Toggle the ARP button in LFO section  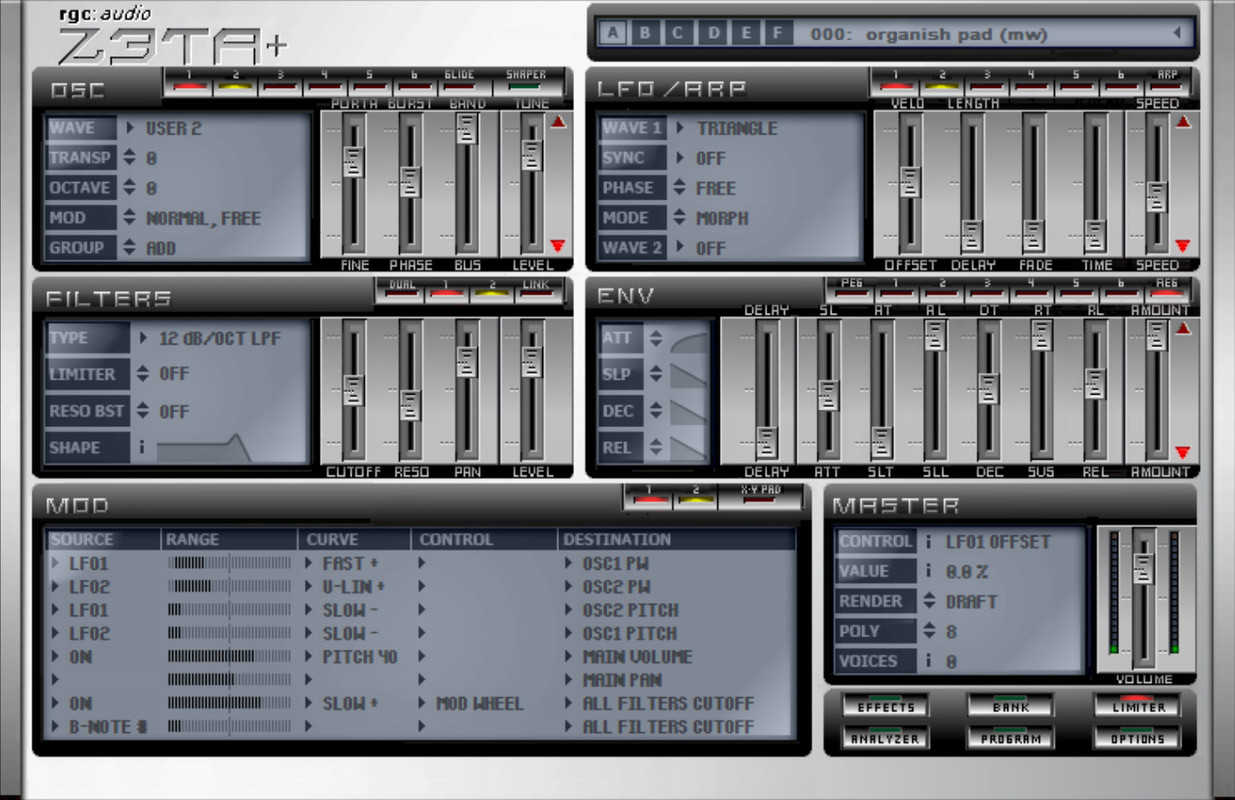pos(1167,82)
